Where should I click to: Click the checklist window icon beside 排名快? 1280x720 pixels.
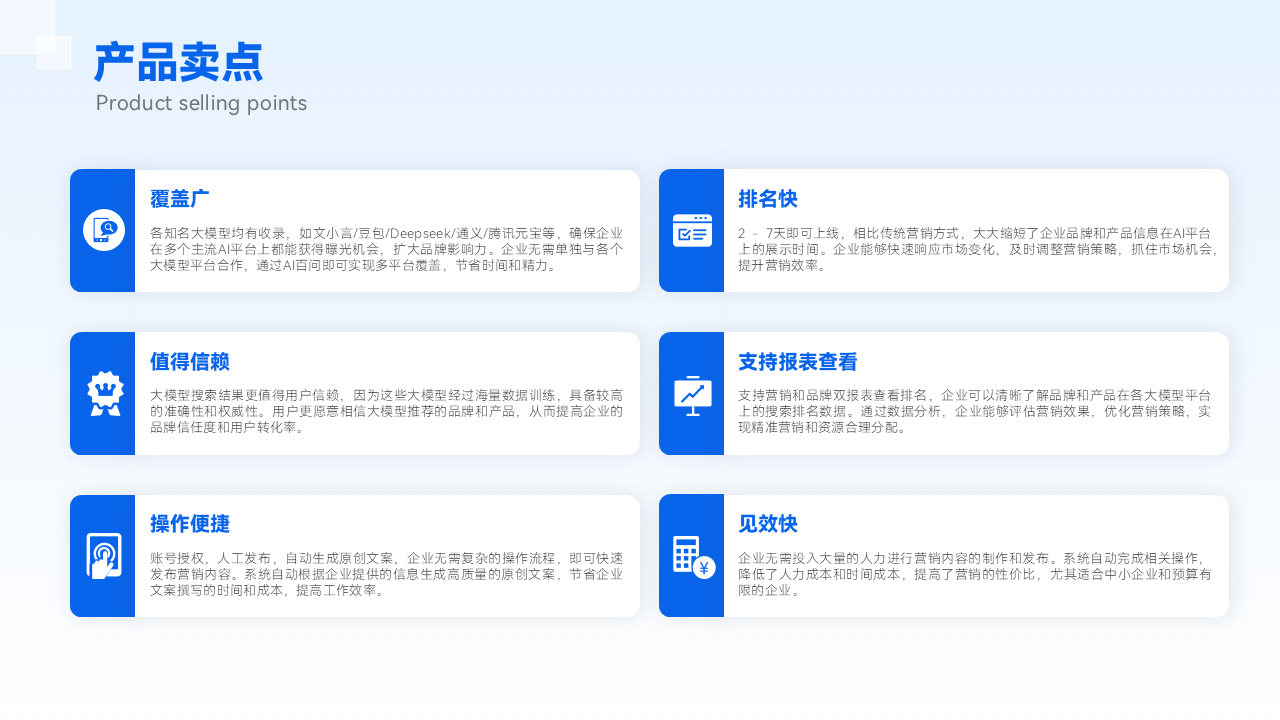692,231
